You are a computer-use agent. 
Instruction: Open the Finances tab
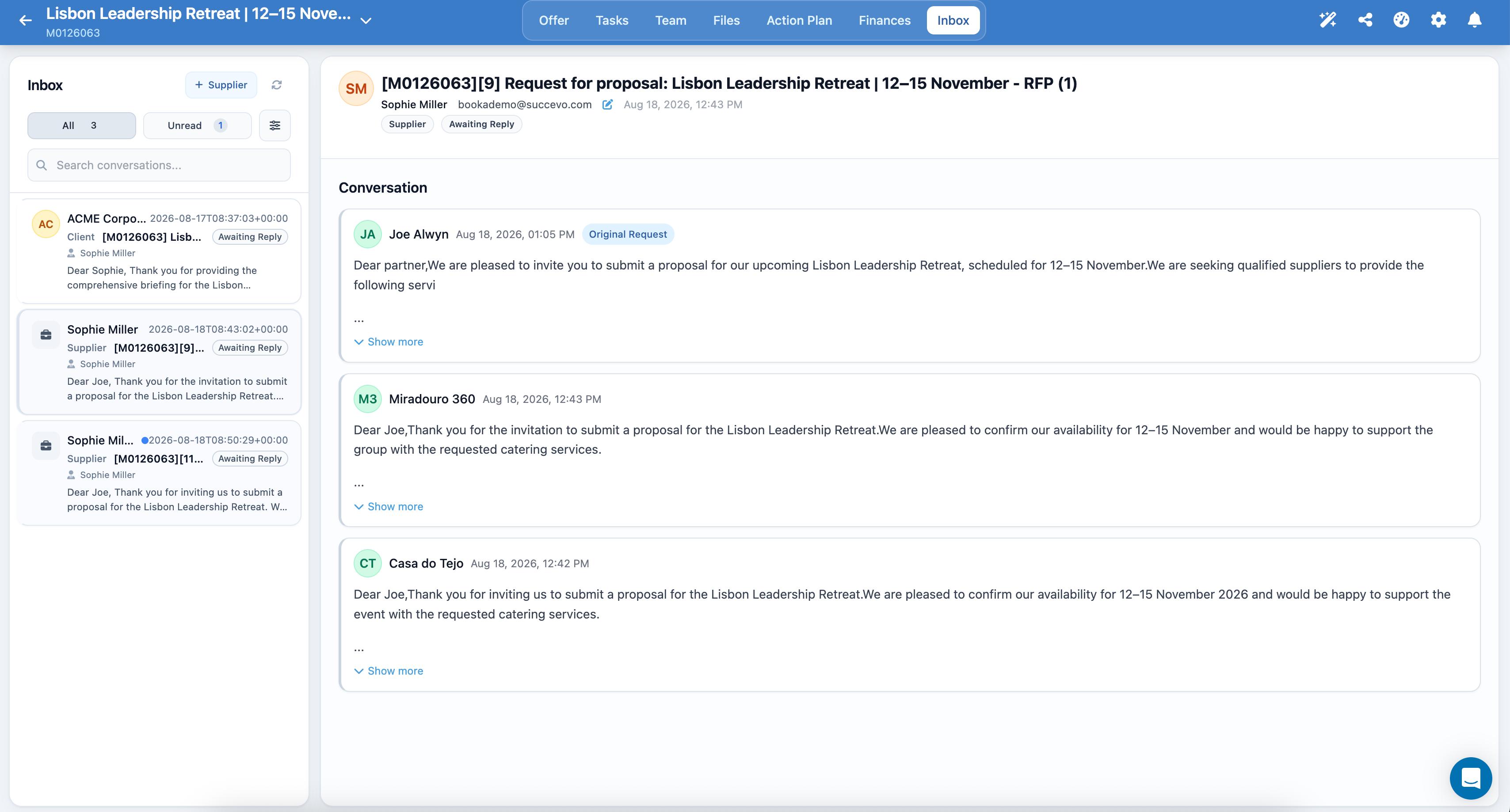click(x=885, y=20)
